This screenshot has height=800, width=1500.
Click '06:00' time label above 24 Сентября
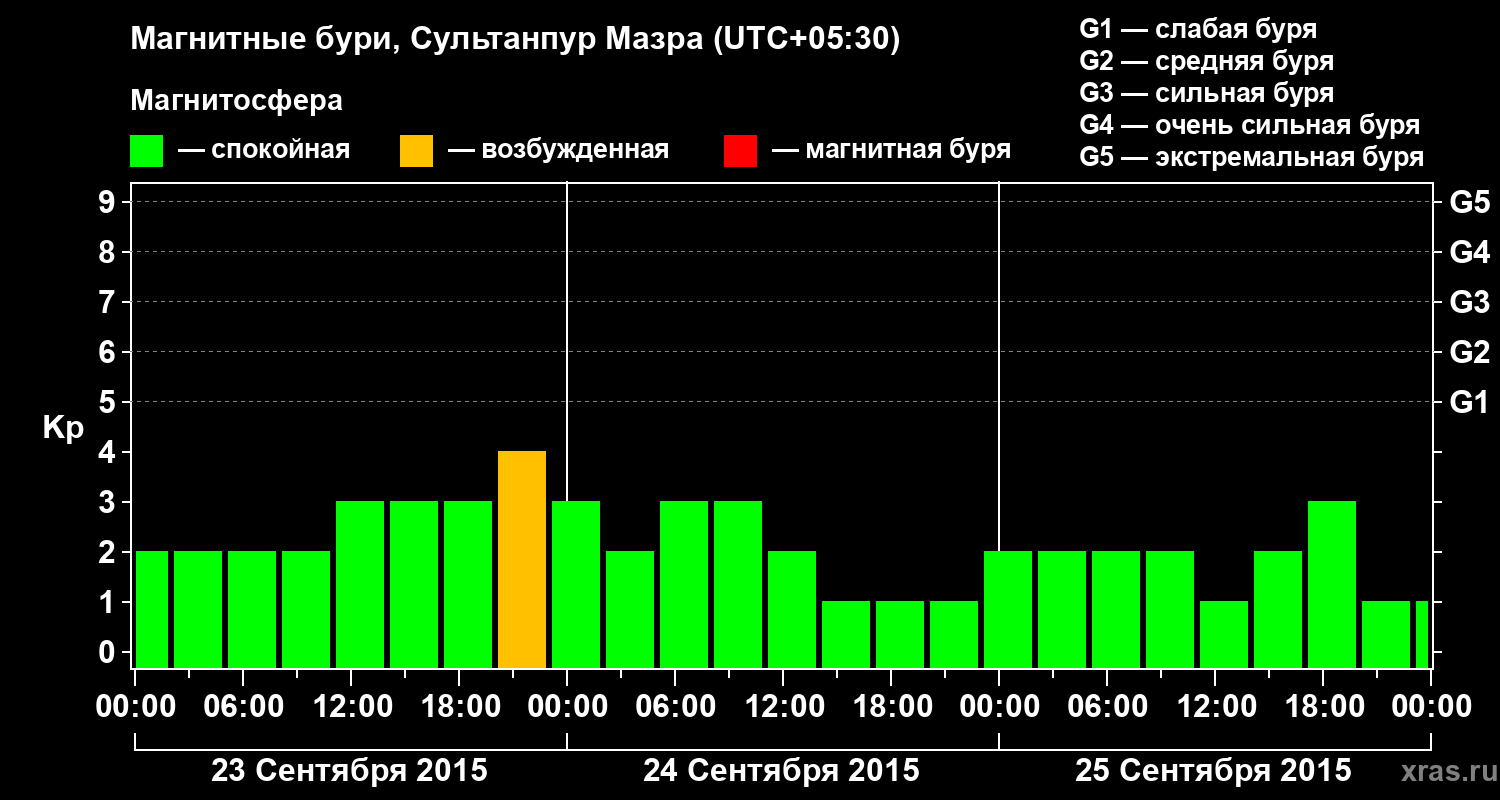click(675, 707)
